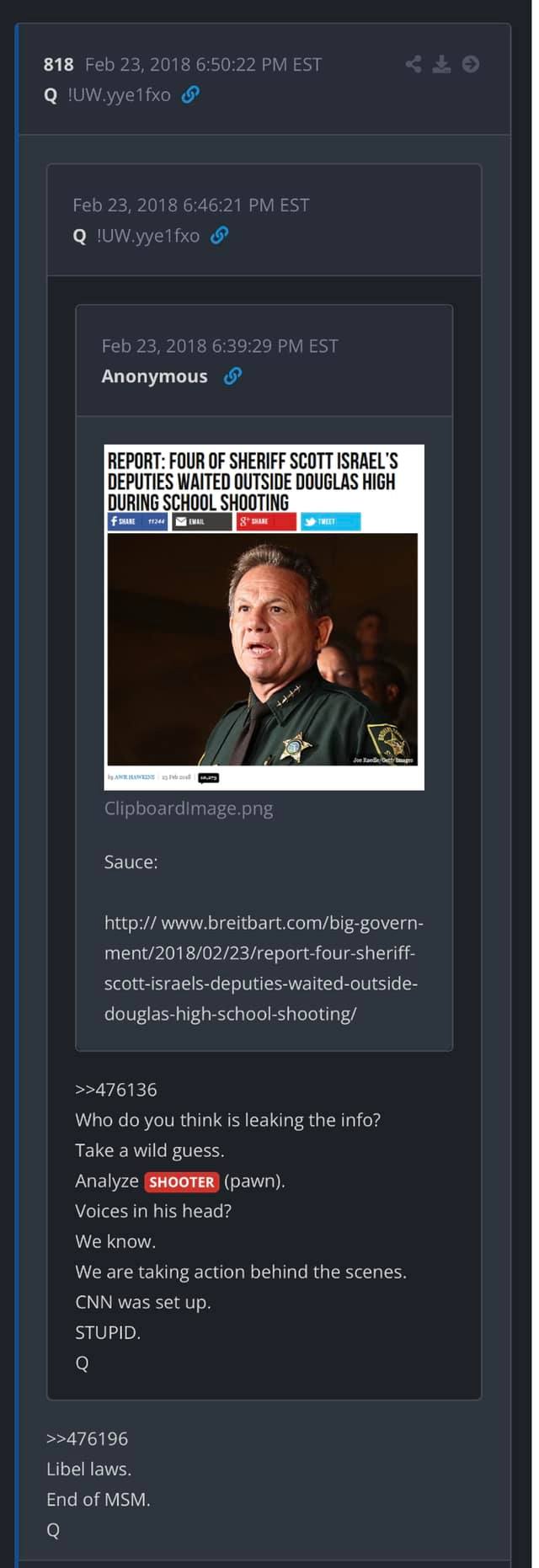Image resolution: width=539 pixels, height=1568 pixels.
Task: Open the link icon beside !UW.yye1fxo at top
Action: (191, 94)
